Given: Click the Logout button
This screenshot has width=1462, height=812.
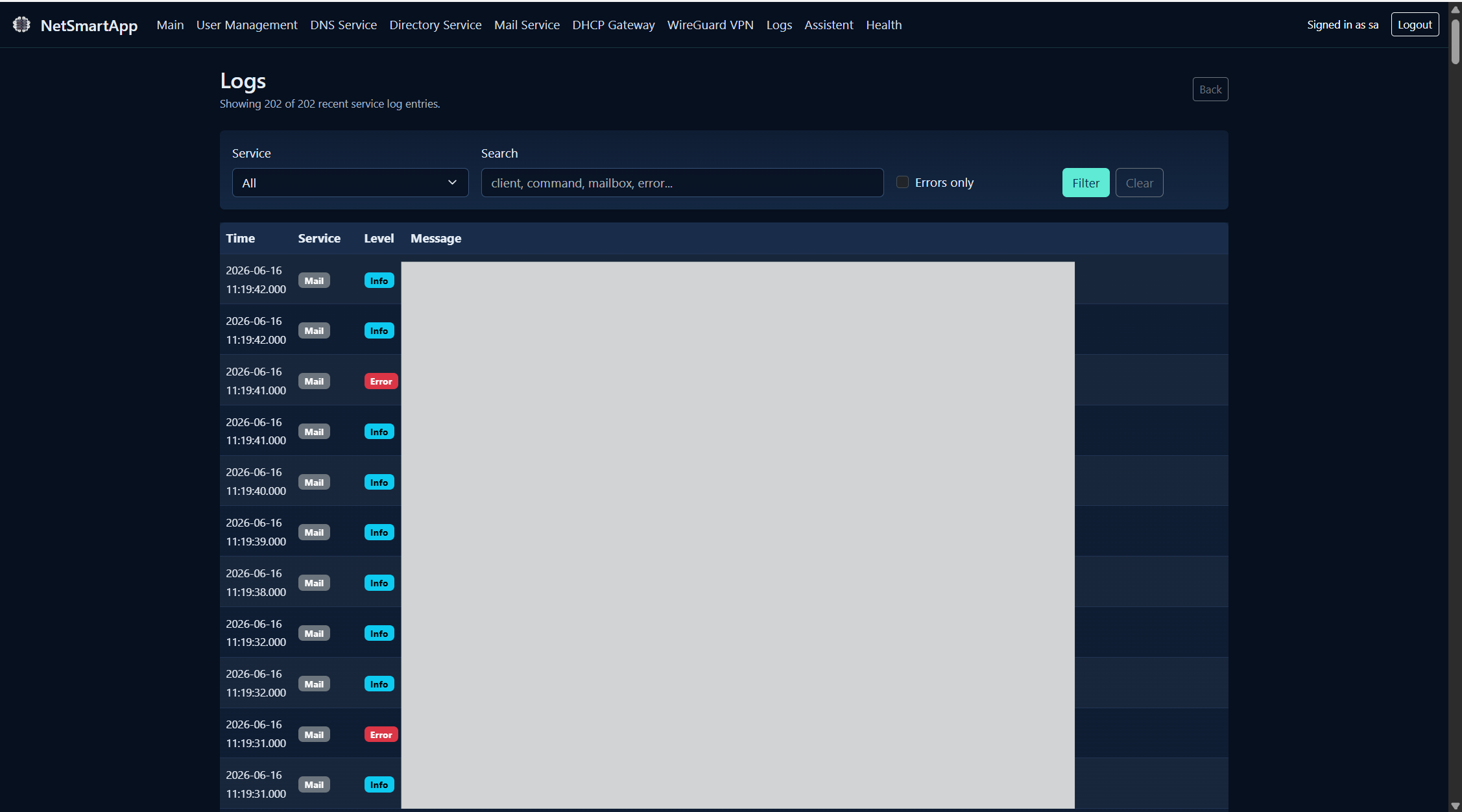Looking at the screenshot, I should [1415, 25].
